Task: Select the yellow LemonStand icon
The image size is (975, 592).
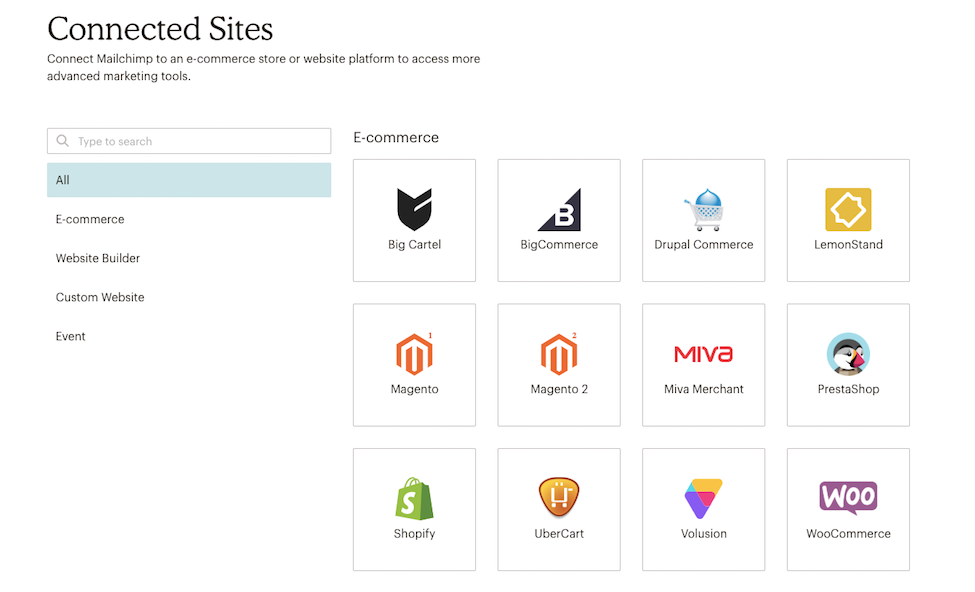Action: 848,210
